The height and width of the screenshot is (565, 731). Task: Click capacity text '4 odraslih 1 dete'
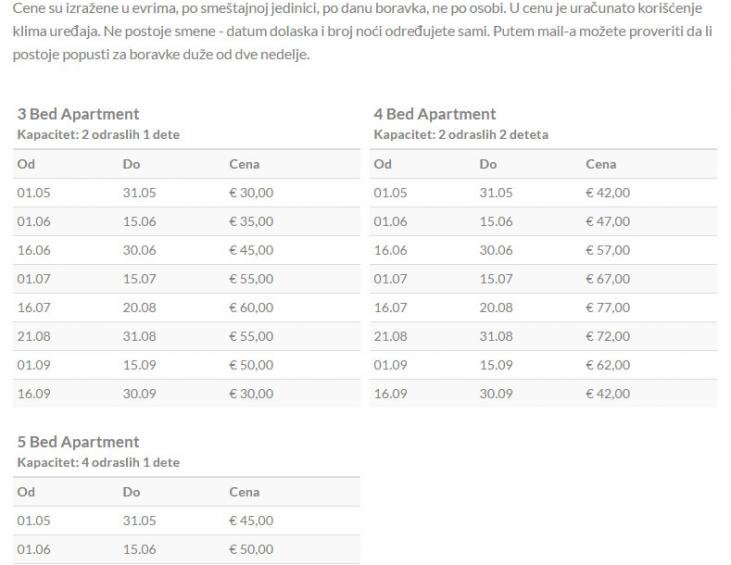pos(130,462)
